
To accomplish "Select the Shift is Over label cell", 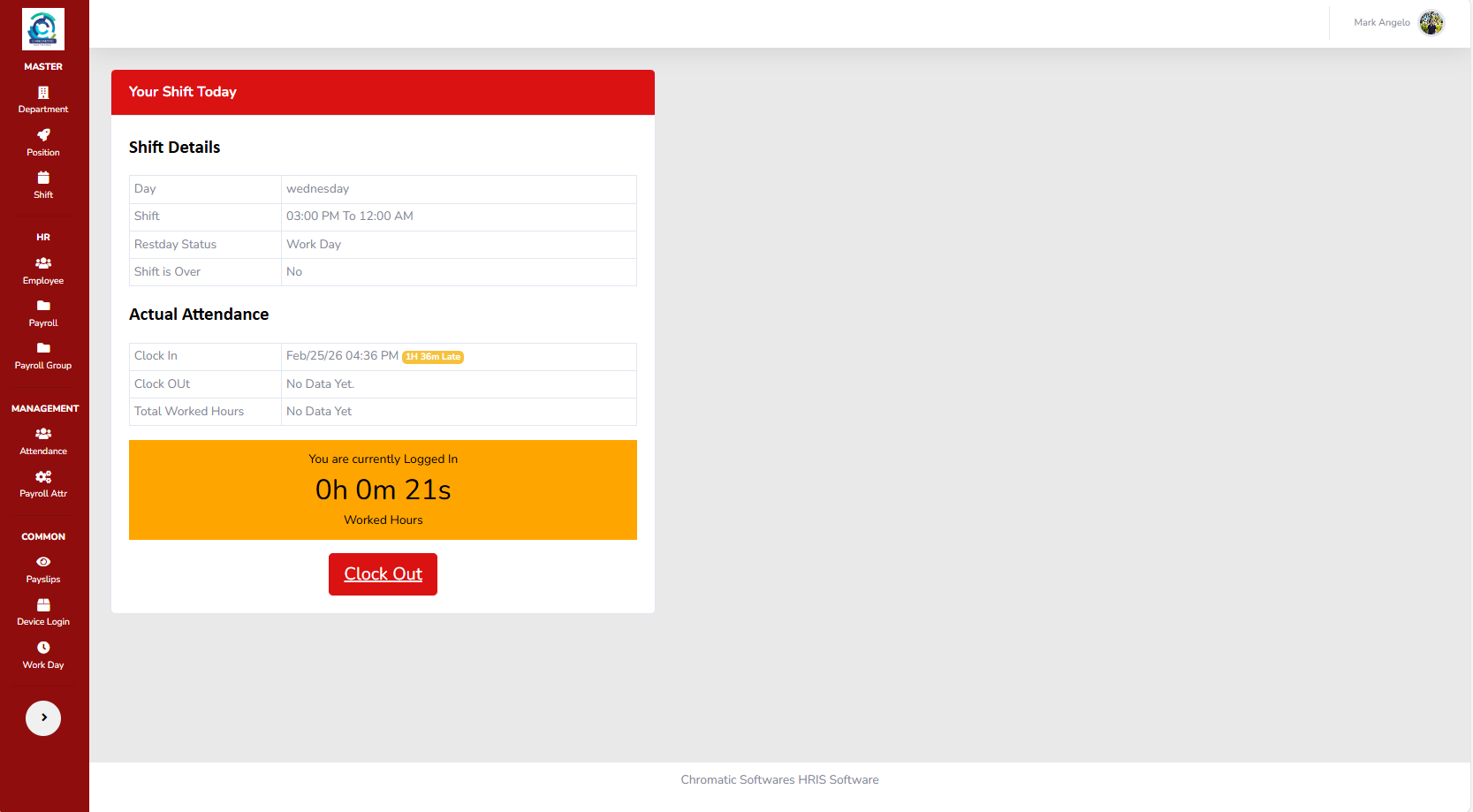I will tap(205, 272).
